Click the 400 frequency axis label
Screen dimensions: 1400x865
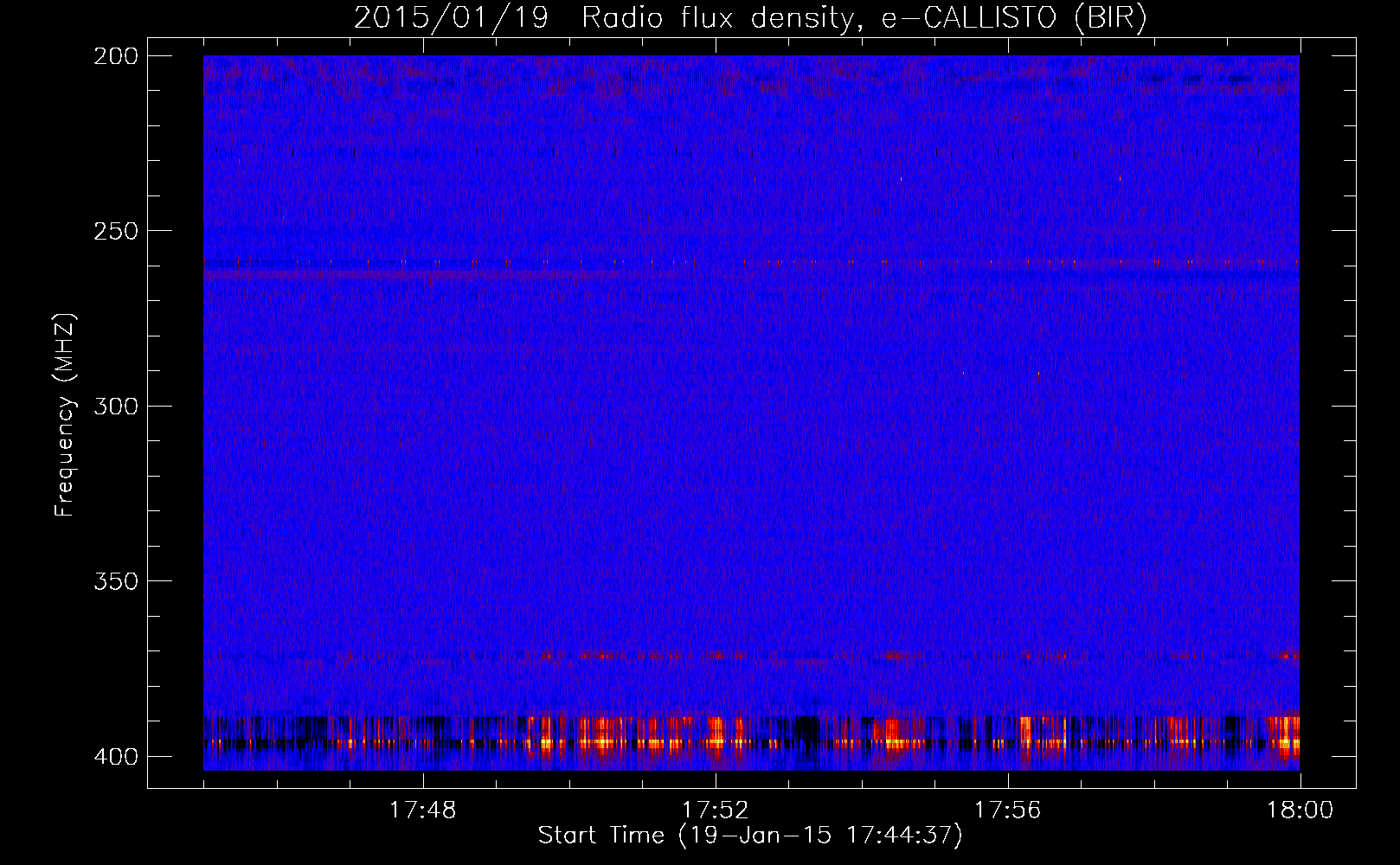tap(115, 756)
